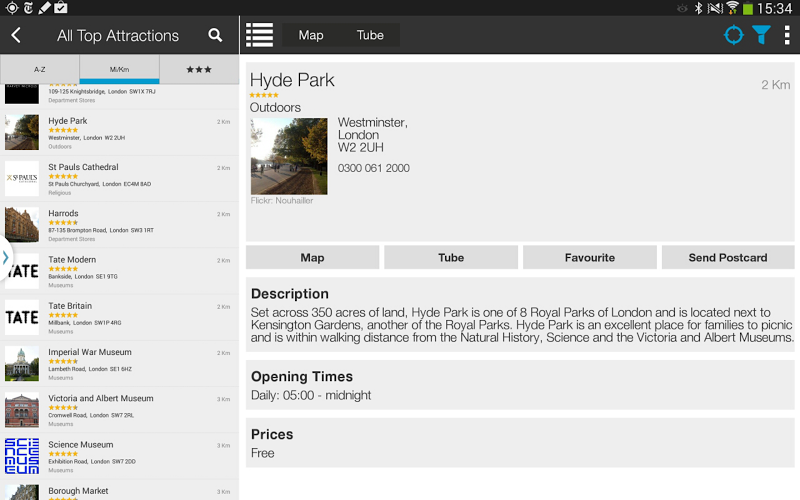Tap the Science Museum blue logo thumbnail
This screenshot has height=500, width=800.
(x=22, y=456)
